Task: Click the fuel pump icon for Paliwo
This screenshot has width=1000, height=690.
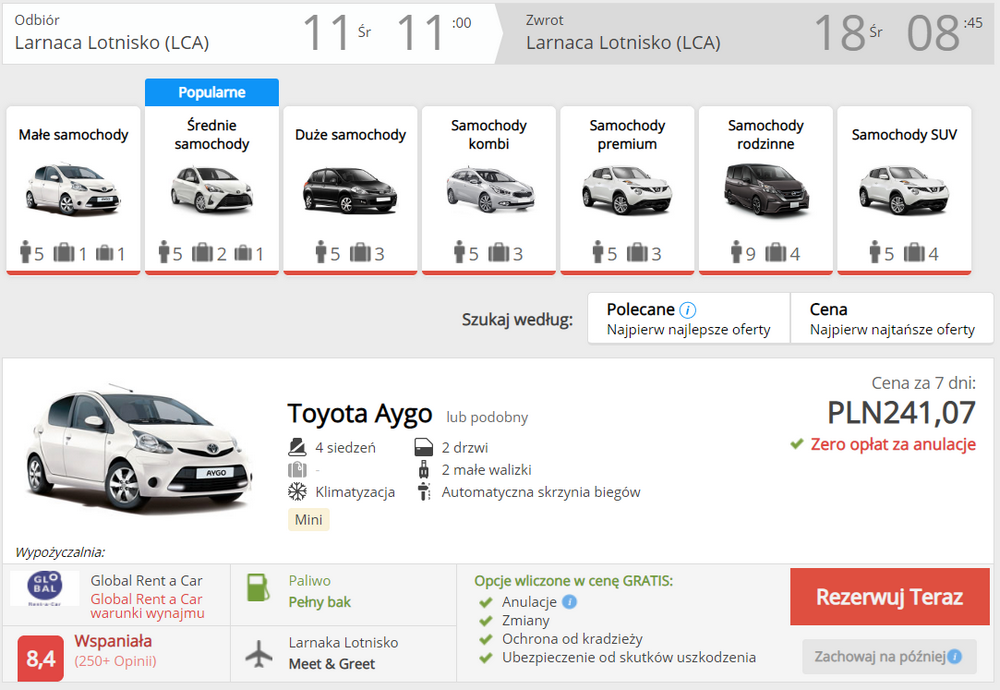Action: pos(258,587)
